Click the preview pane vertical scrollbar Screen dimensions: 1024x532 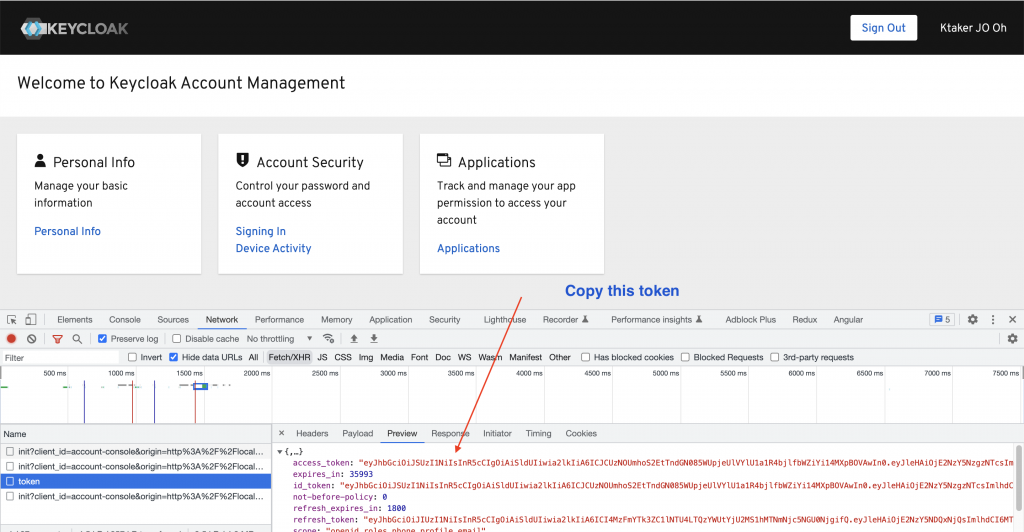click(x=1019, y=478)
